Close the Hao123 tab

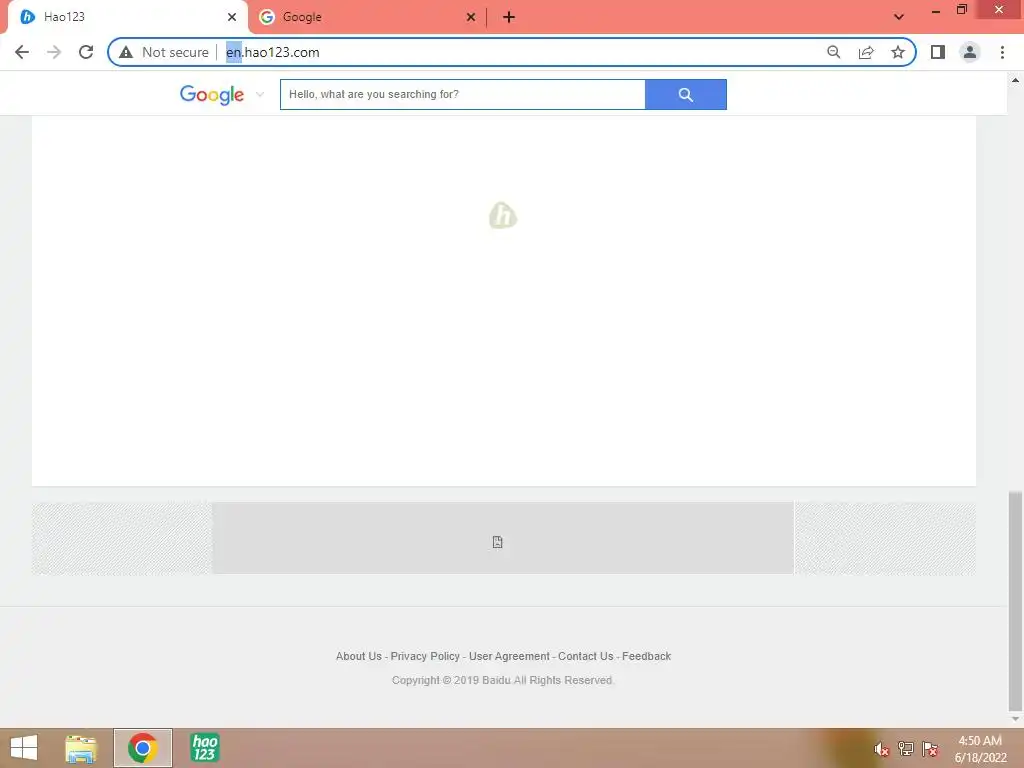(x=232, y=17)
